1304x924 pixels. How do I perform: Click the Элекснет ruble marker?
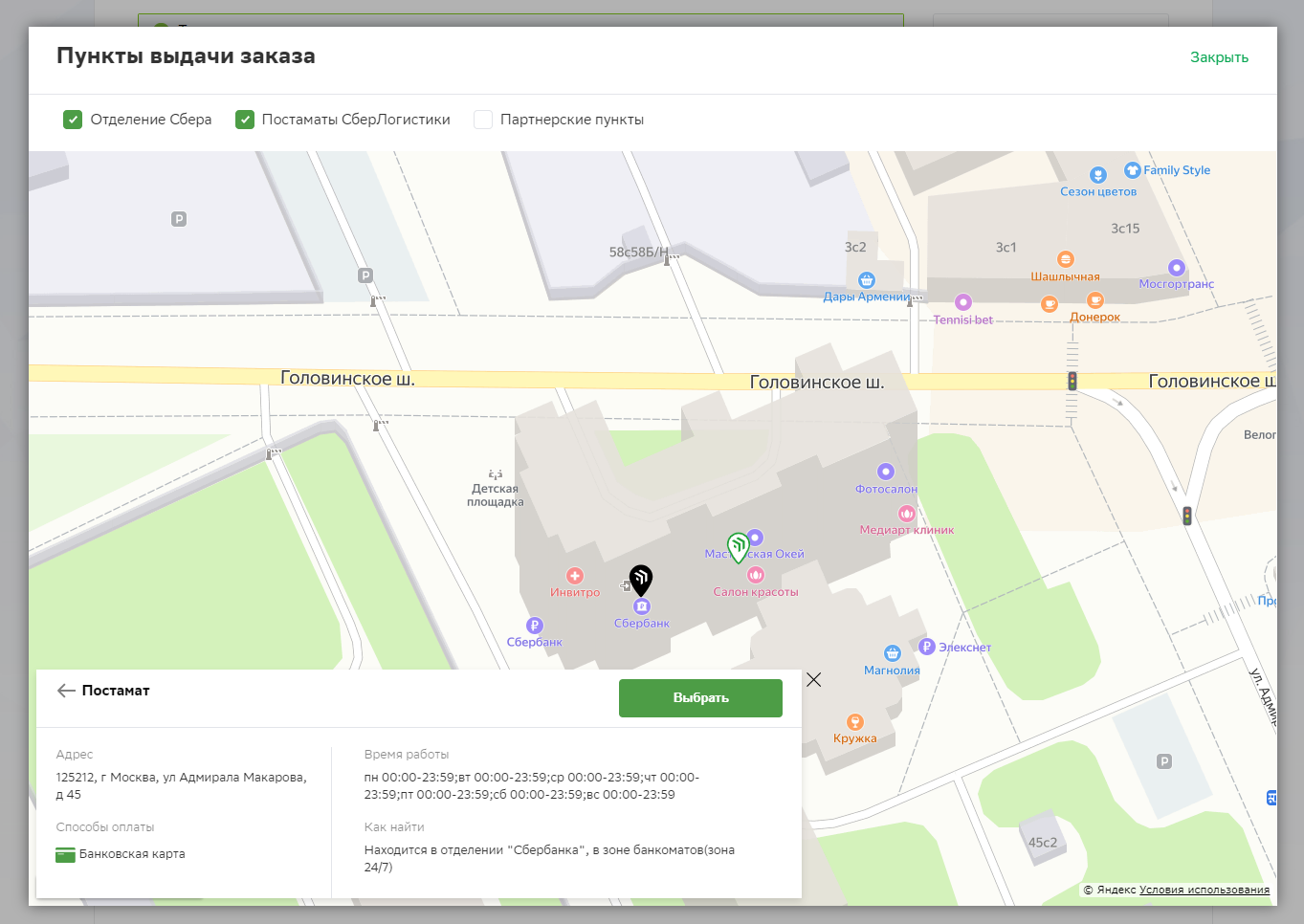(926, 647)
